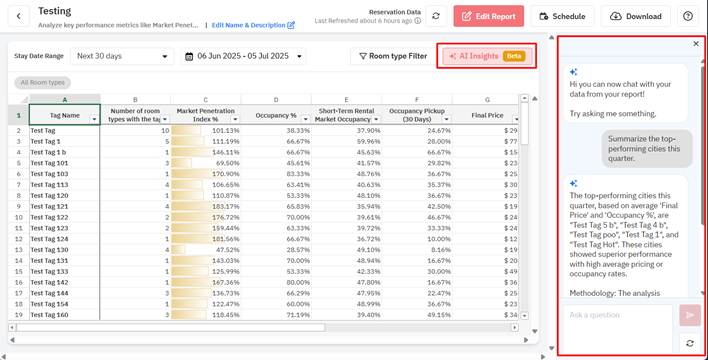This screenshot has width=708, height=360.
Task: Open the Tag Name column filter arrow
Action: (x=94, y=119)
